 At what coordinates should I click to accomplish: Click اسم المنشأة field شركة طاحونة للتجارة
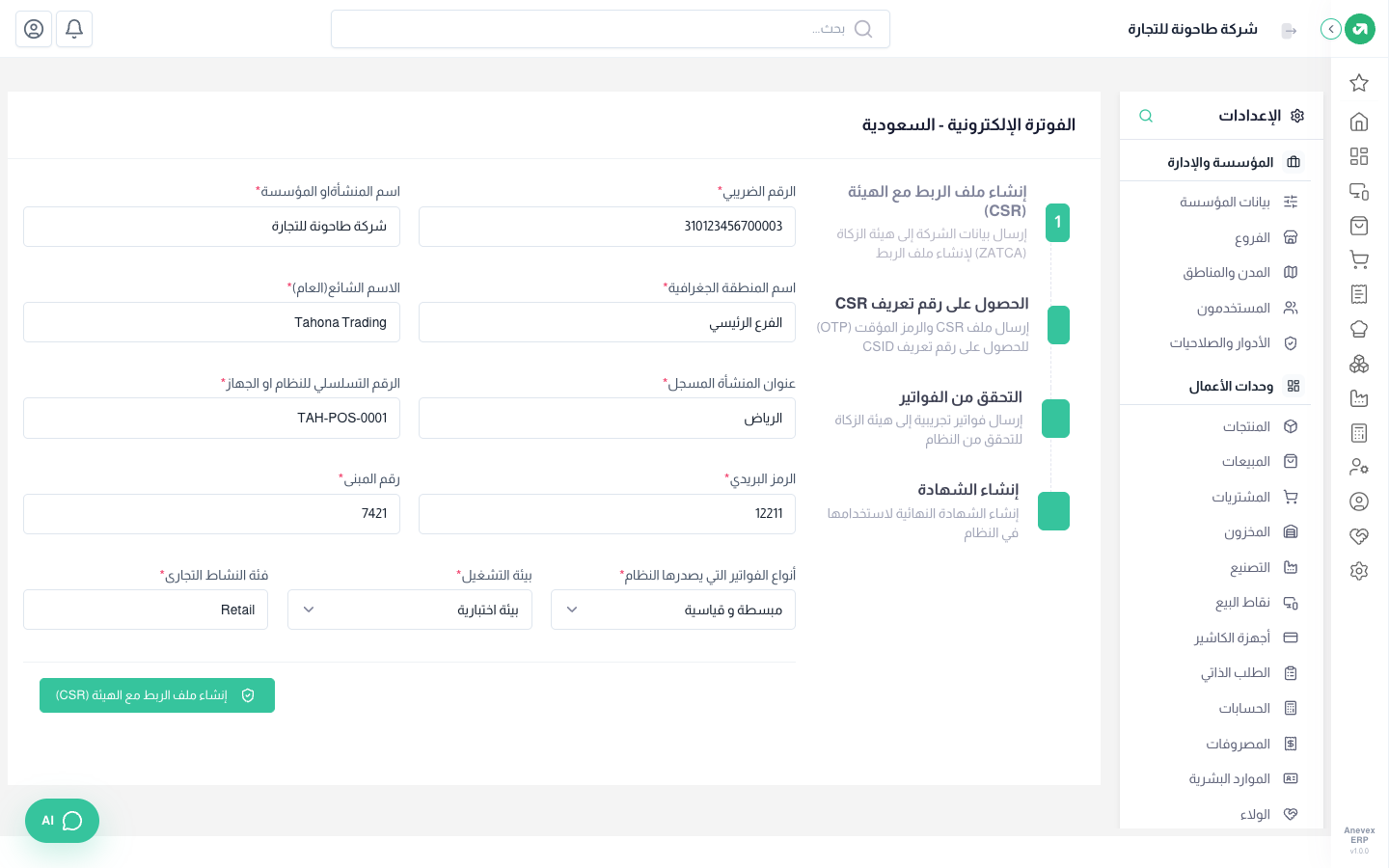click(x=211, y=227)
